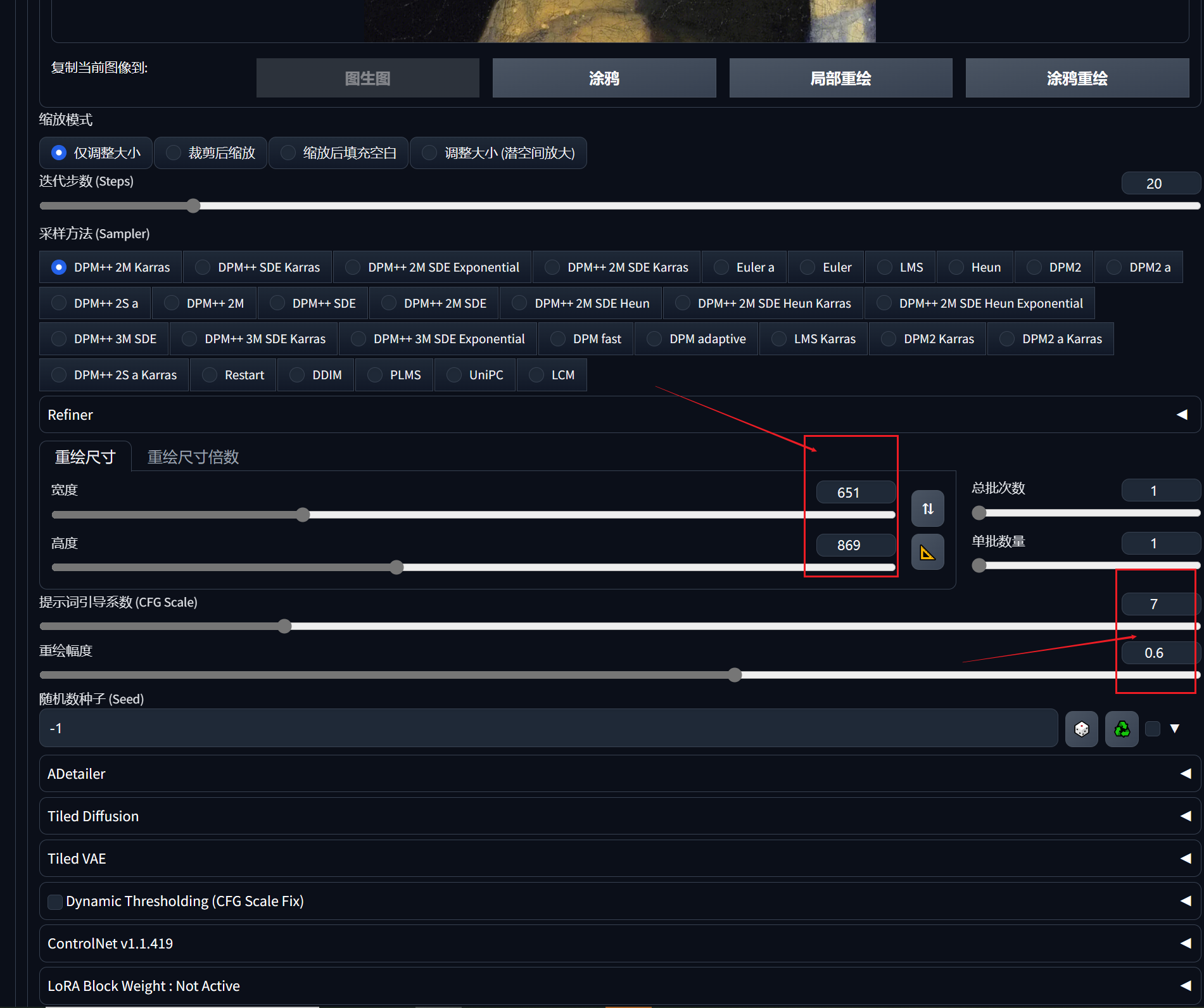
Task: Click the Steps value field showing 20
Action: coord(1160,184)
